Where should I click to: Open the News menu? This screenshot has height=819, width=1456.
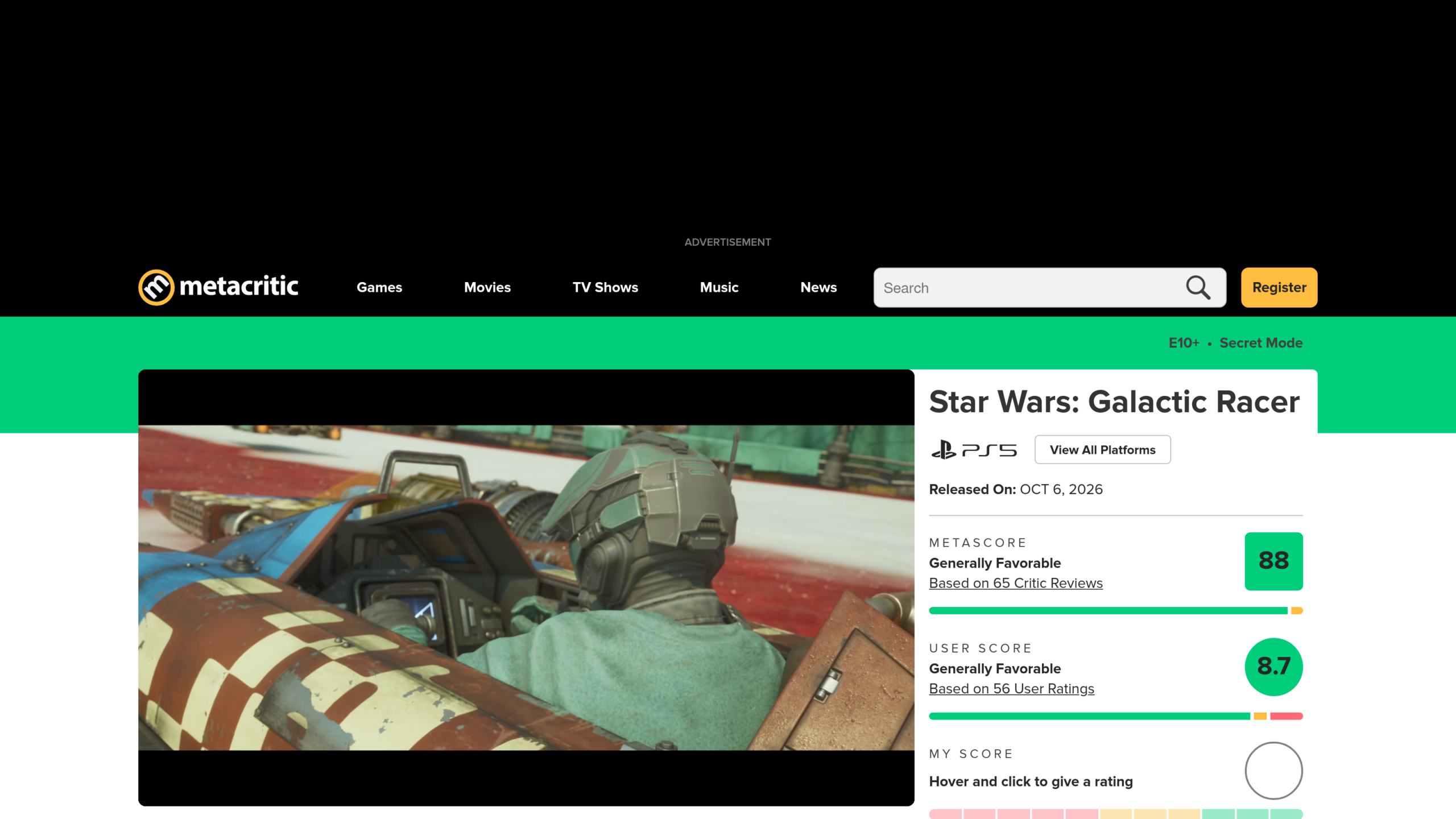point(818,287)
